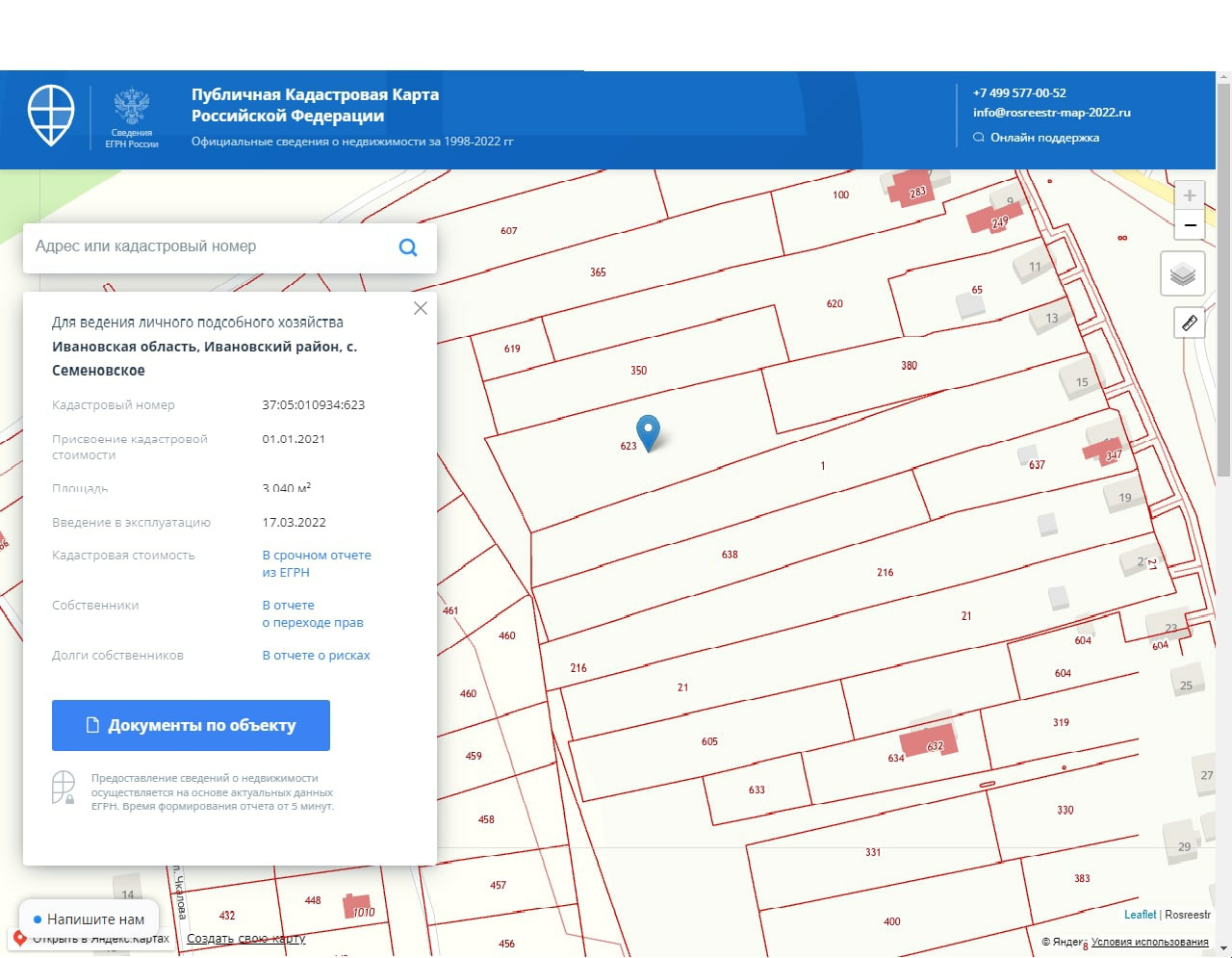Select cadastral number 37:05:010934:623 value
The image size is (1232, 958).
coord(314,405)
